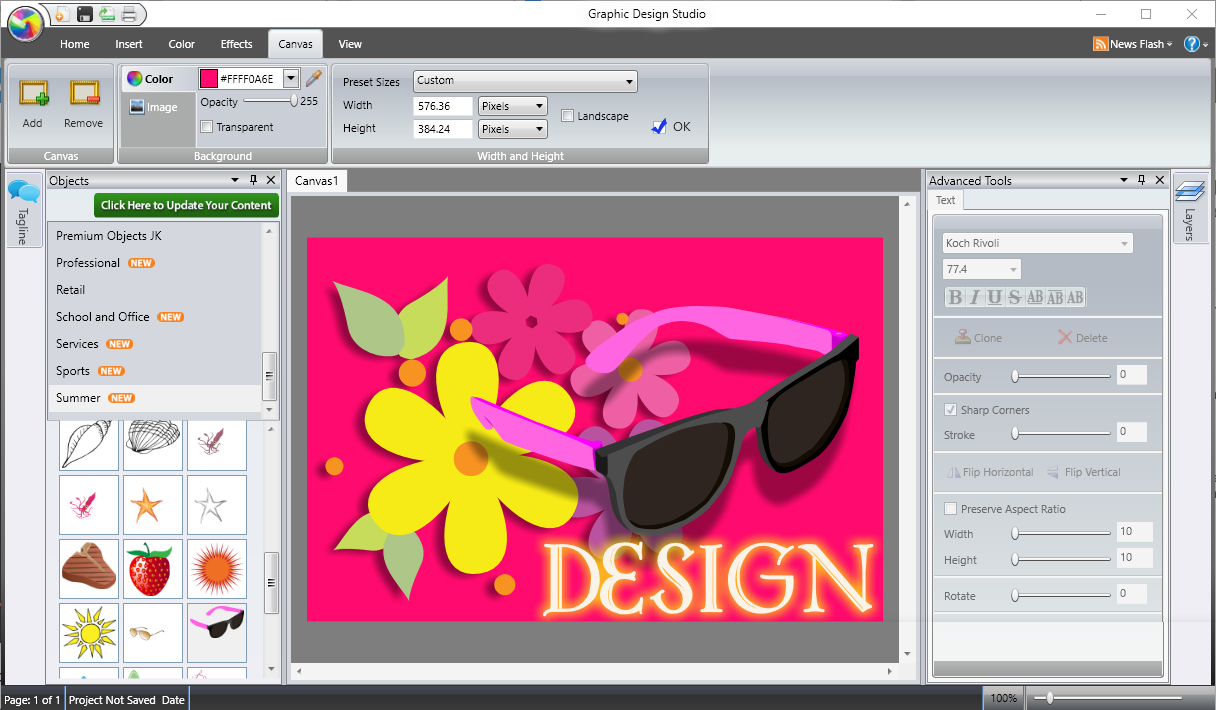The width and height of the screenshot is (1216, 710).
Task: Toggle italic text formatting
Action: pyautogui.click(x=975, y=297)
